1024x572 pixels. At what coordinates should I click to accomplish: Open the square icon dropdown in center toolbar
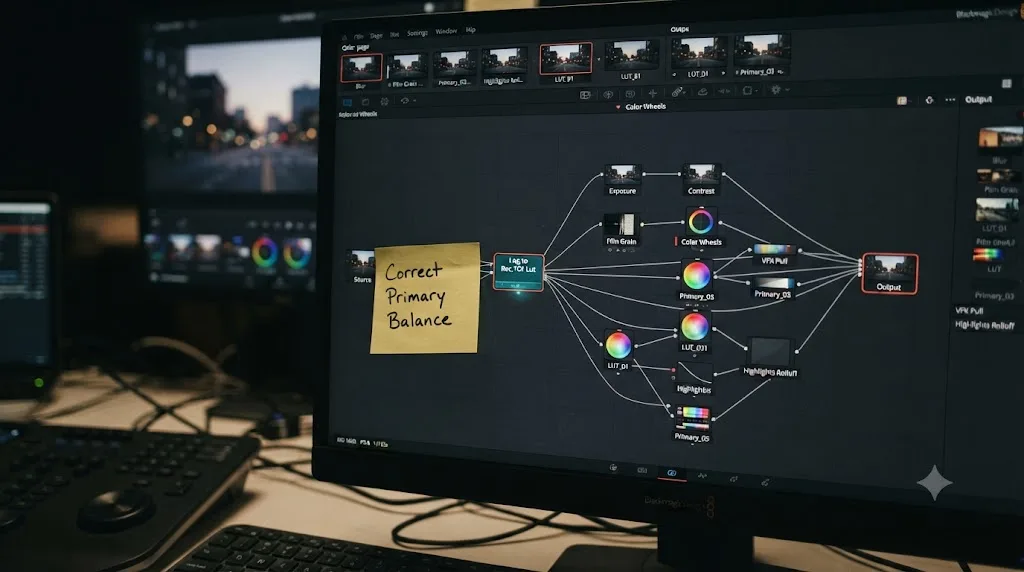click(x=749, y=91)
